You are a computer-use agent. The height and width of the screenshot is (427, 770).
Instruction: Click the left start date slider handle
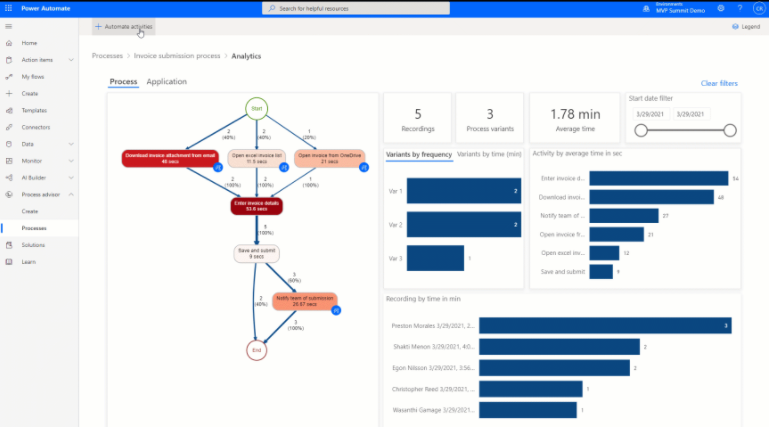641,130
